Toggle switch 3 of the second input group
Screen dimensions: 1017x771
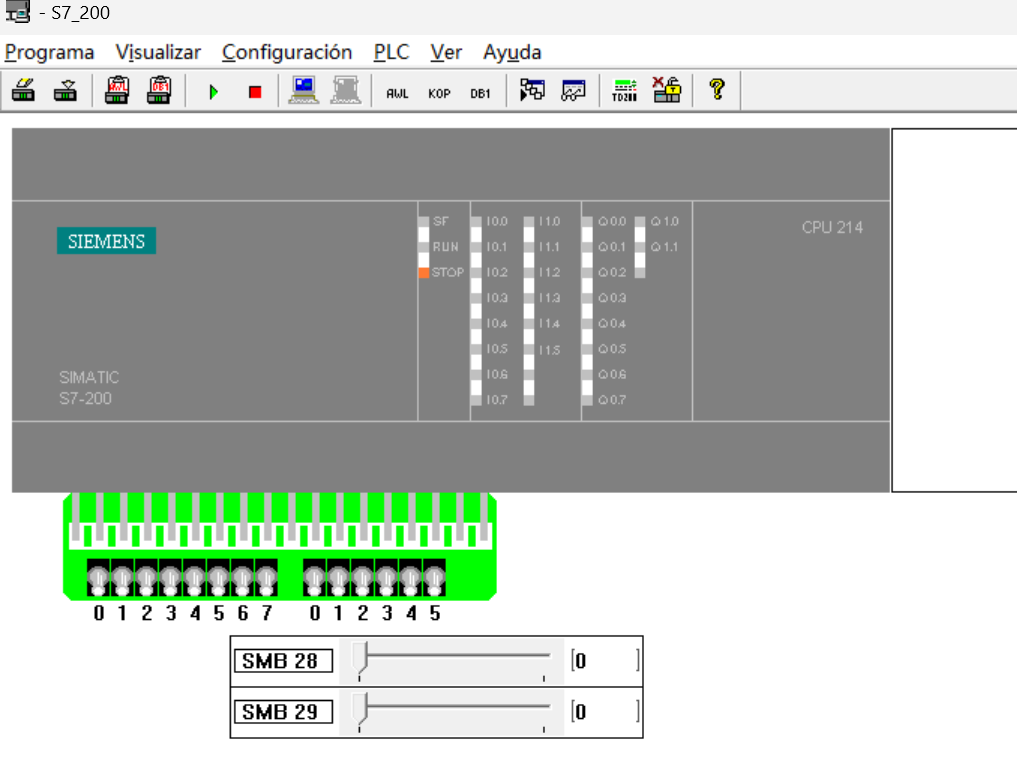tap(386, 578)
